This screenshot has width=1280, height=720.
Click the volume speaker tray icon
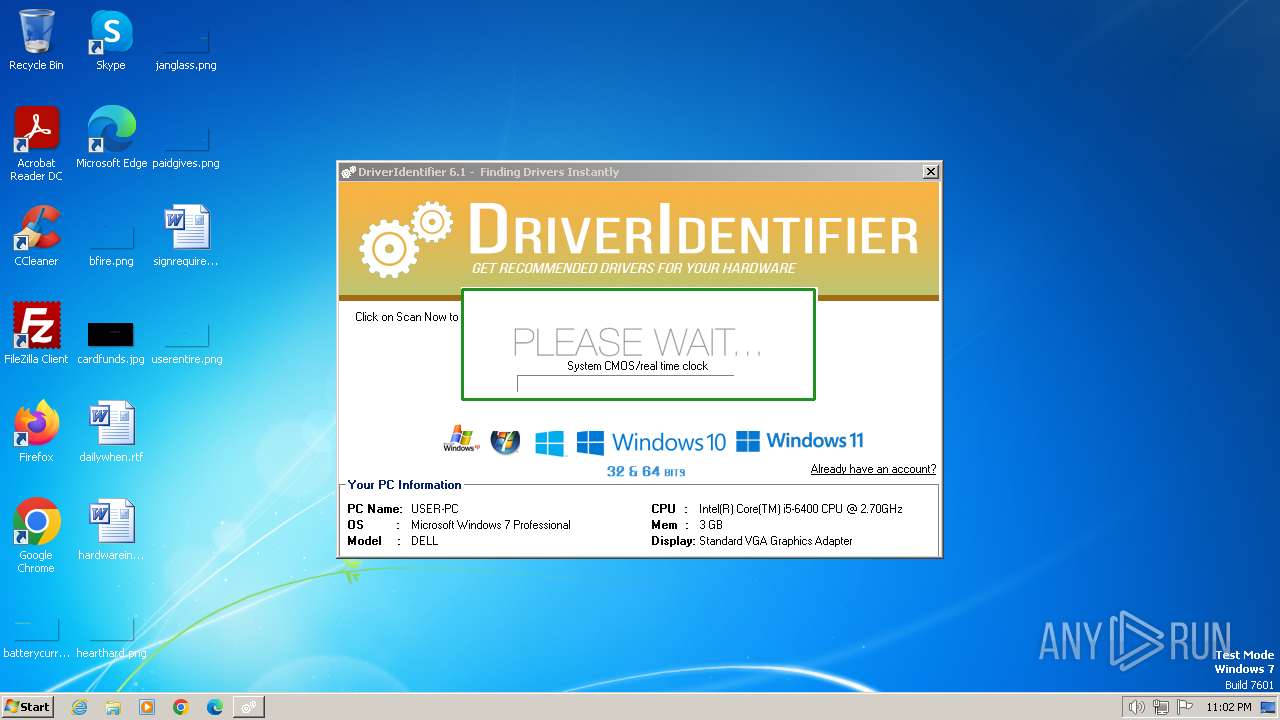1136,707
